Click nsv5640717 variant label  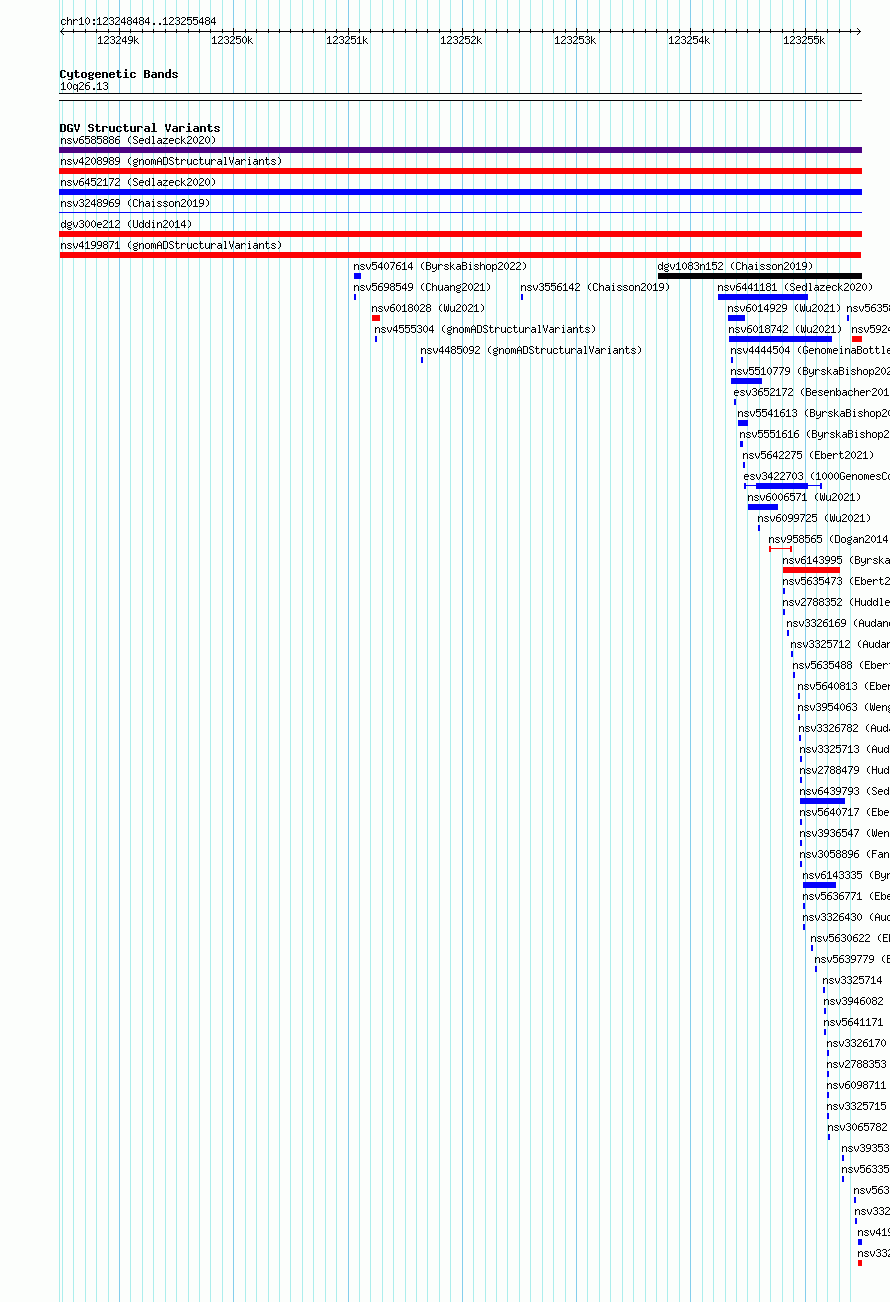click(x=845, y=812)
